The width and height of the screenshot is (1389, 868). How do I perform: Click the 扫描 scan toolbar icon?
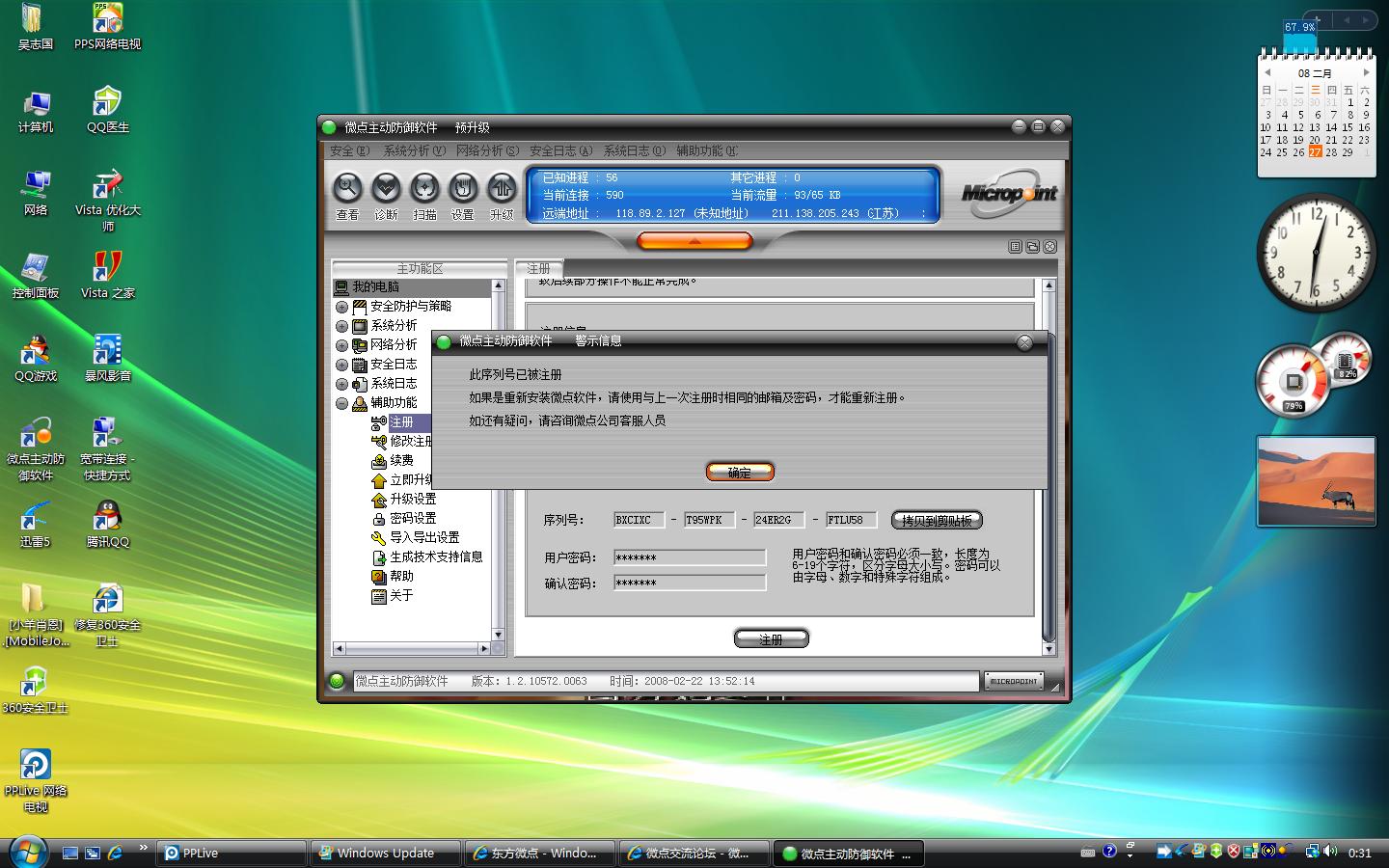point(424,188)
